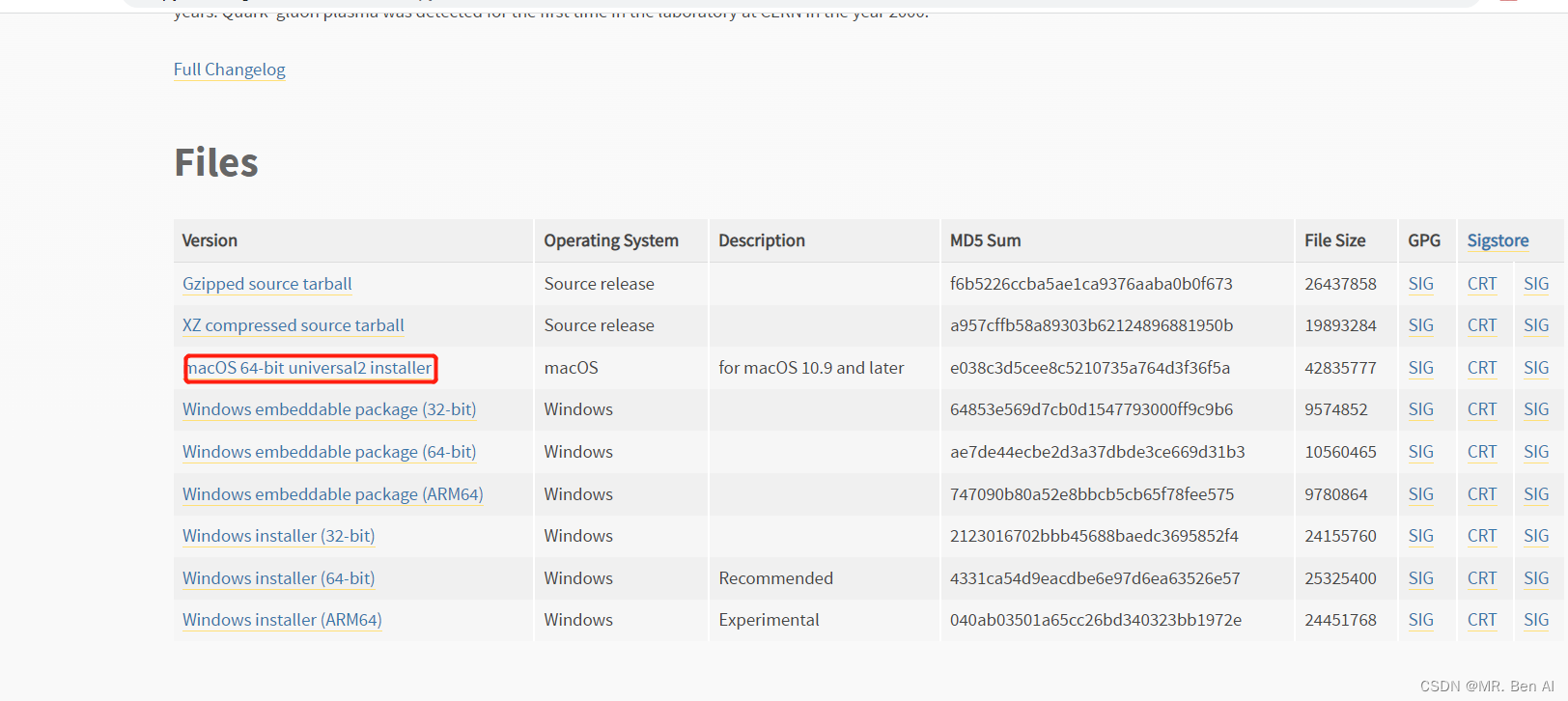Open Sigstore SIG for Gzipped source tarball

(x=1536, y=284)
